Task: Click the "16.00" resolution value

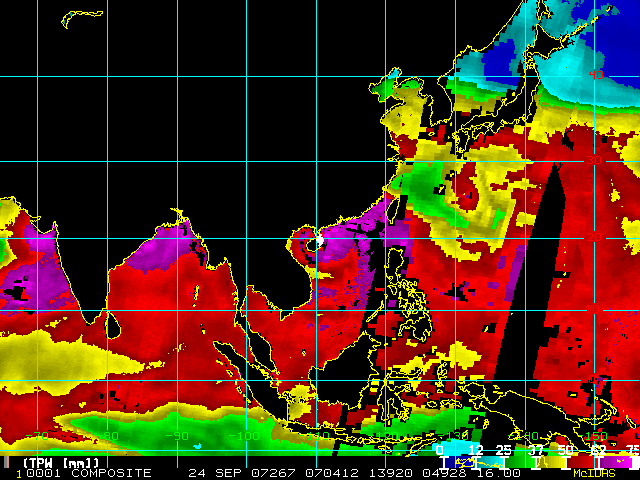Action: [x=498, y=473]
